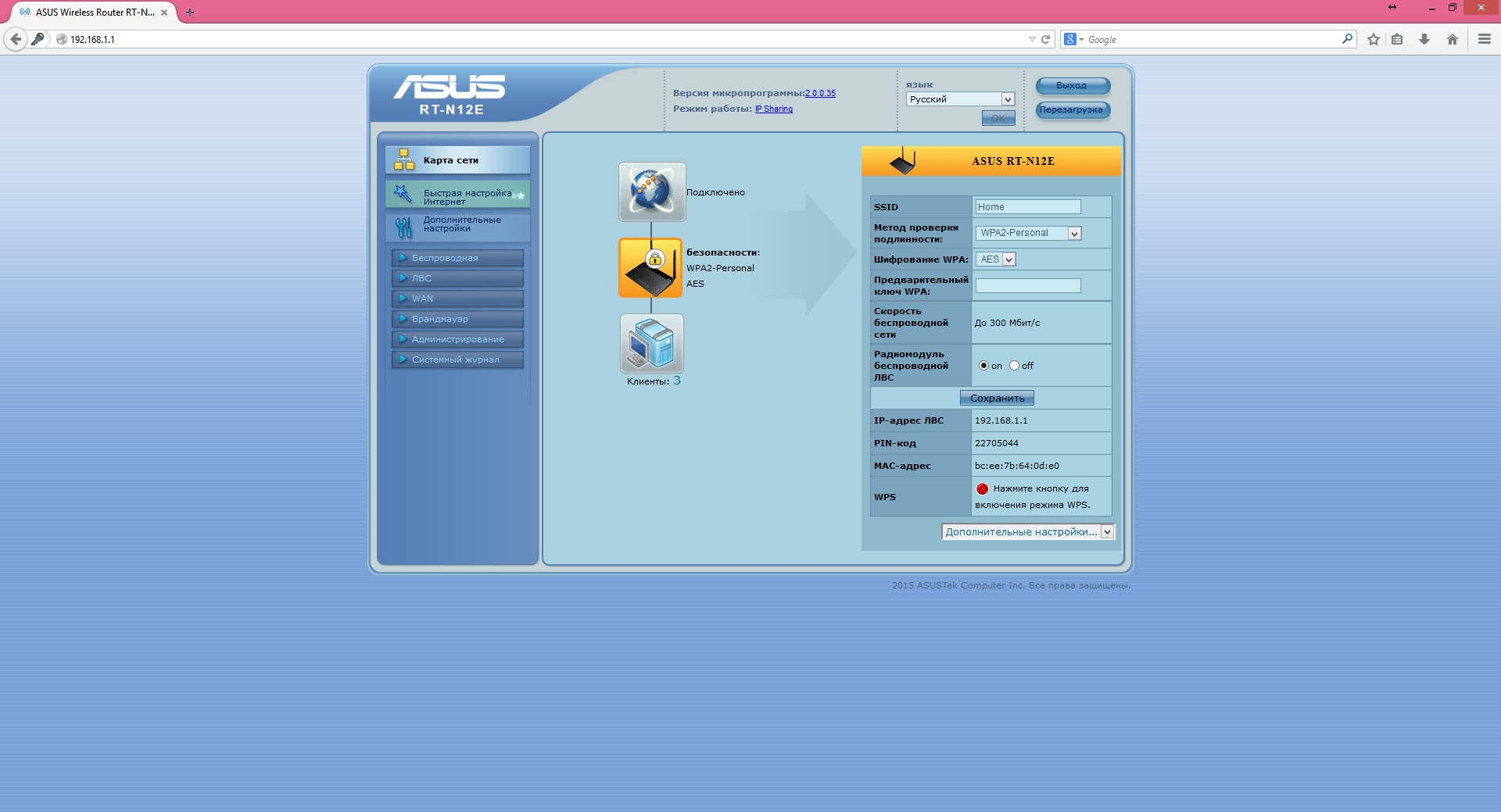The width and height of the screenshot is (1501, 812).
Task: Open Quick Internet Setup menu item
Action: (x=457, y=195)
